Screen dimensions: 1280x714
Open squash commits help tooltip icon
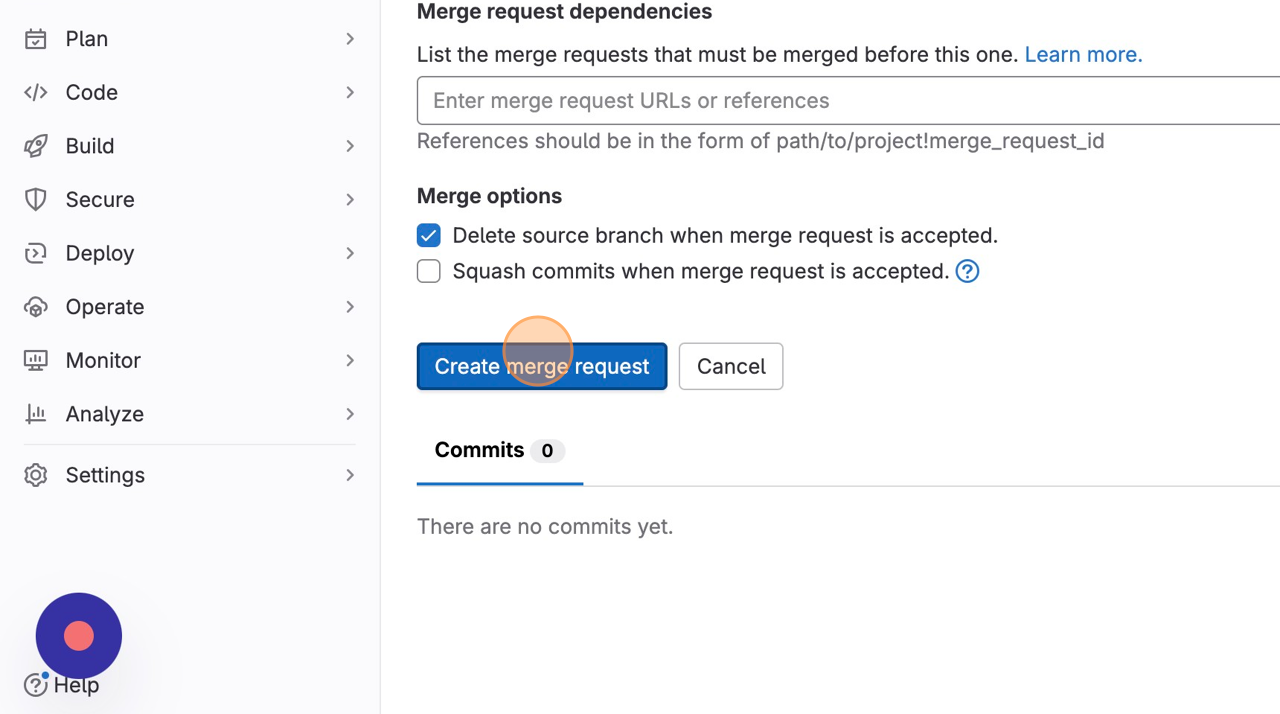(x=967, y=271)
